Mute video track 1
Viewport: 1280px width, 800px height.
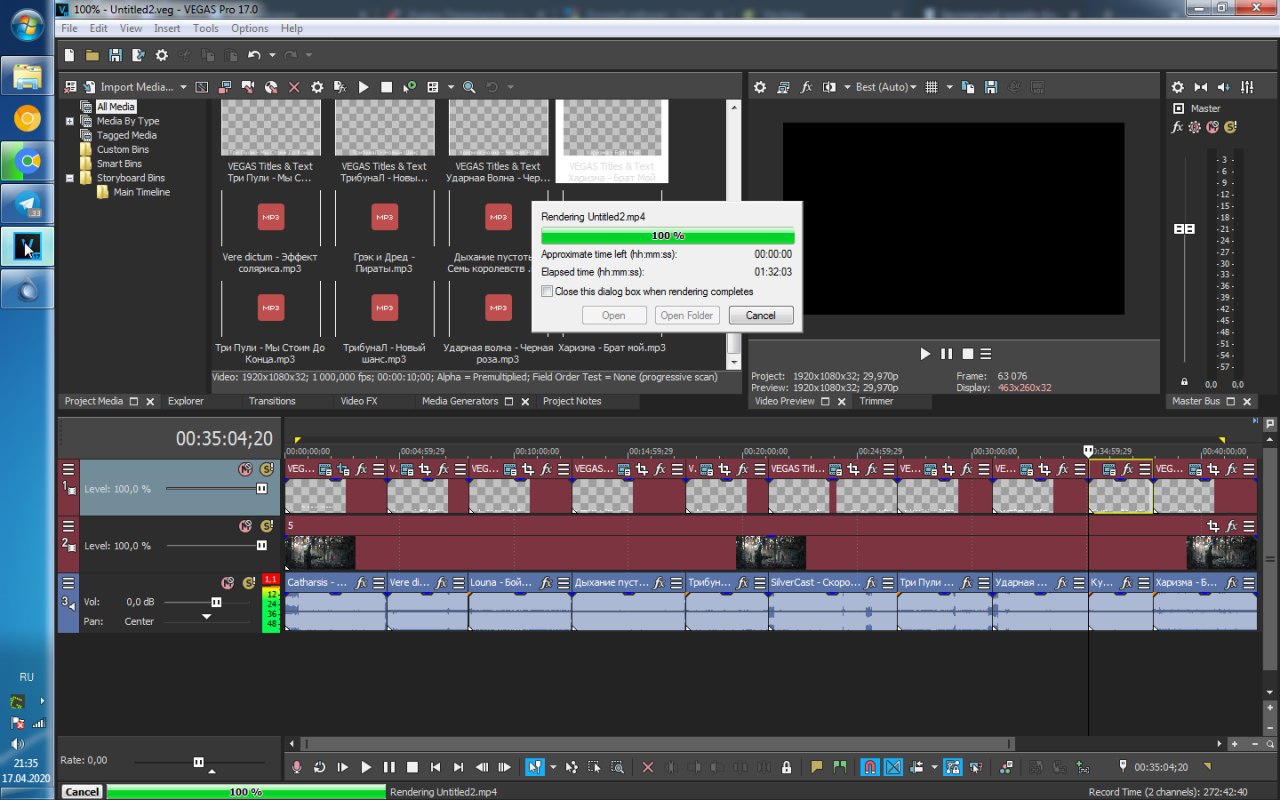pyautogui.click(x=245, y=469)
